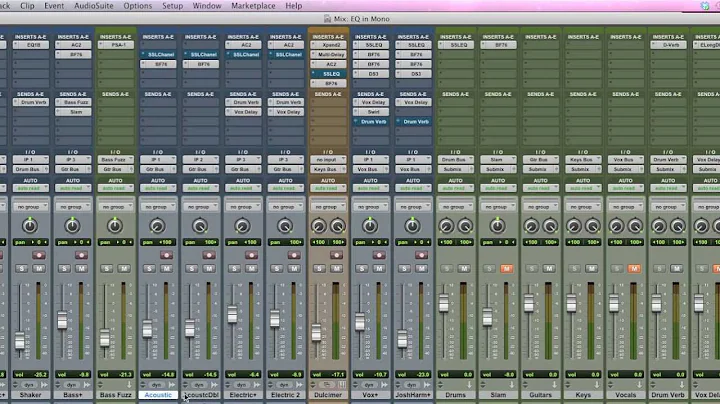The image size is (720, 404).
Task: Open the Options menu
Action: pos(137,6)
